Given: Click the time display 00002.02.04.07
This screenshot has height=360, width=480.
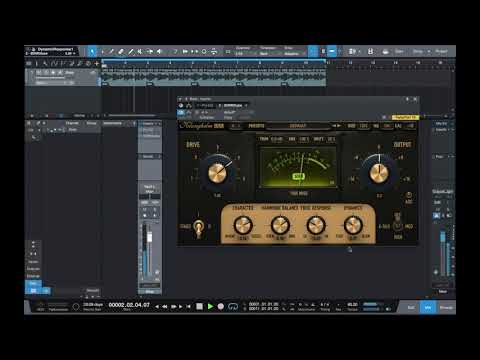Looking at the screenshot, I should (x=129, y=305).
